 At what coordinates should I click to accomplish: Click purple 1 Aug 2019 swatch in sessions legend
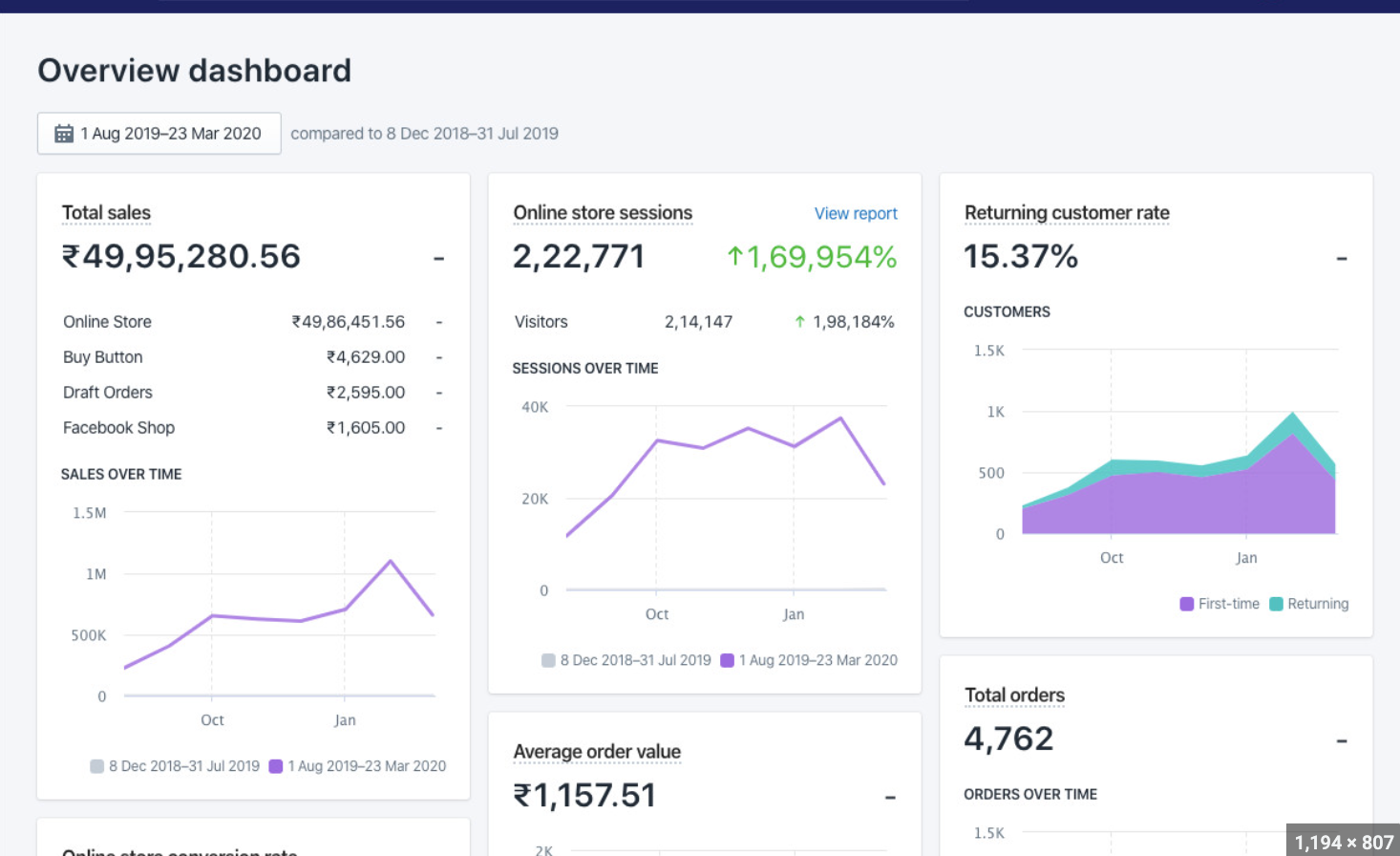pyautogui.click(x=727, y=660)
